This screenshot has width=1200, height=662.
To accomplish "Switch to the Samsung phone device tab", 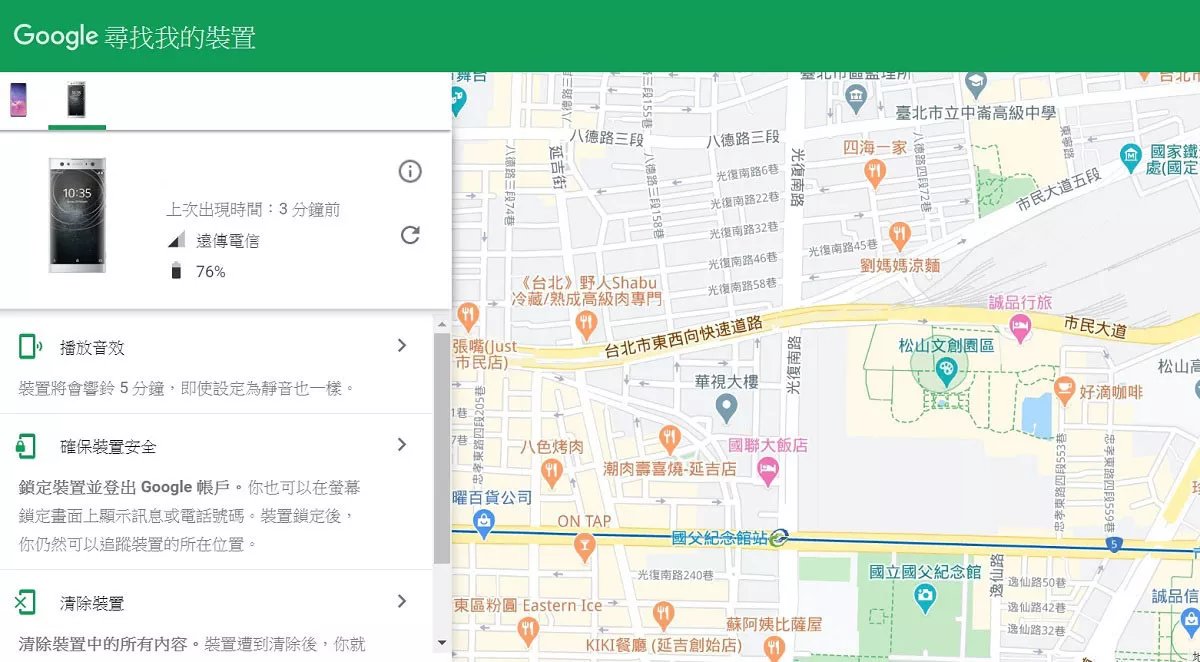I will point(20,100).
